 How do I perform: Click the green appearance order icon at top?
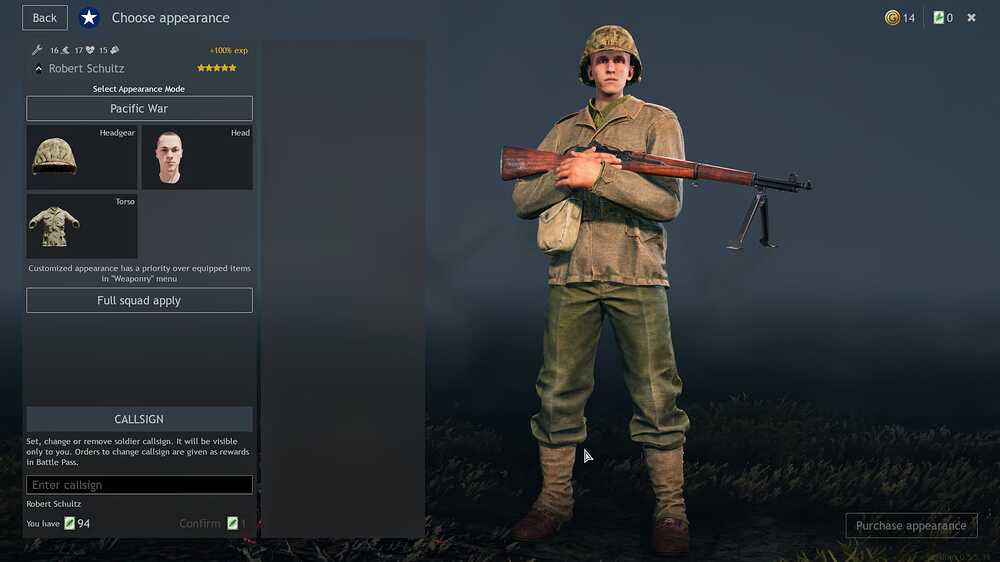(x=938, y=17)
